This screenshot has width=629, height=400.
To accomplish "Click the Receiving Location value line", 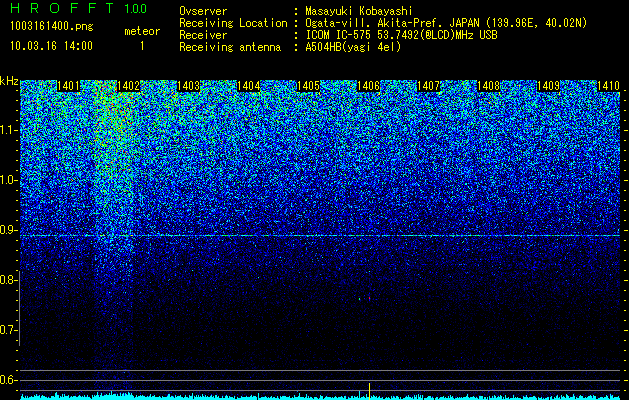I will tap(446, 23).
